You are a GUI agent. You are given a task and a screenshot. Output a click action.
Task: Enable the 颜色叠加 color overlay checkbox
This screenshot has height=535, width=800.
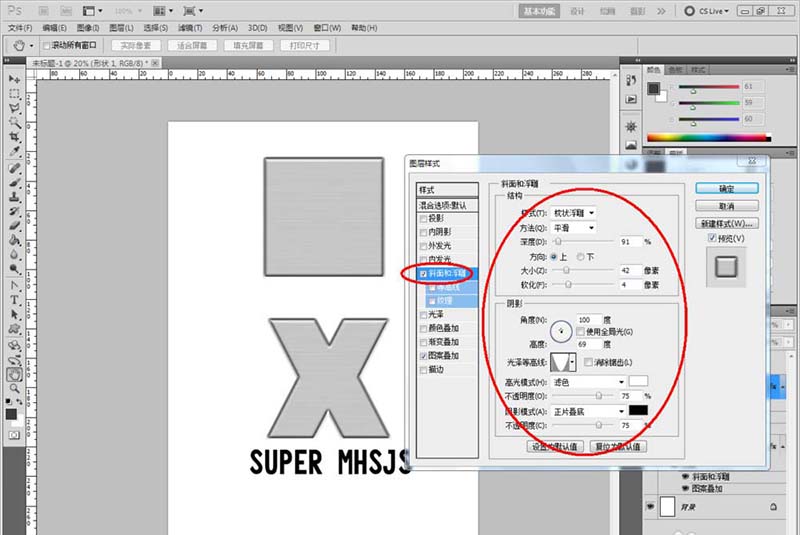(x=423, y=328)
